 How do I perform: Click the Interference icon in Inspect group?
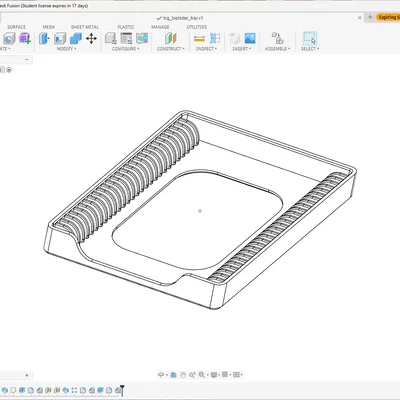[x=215, y=39]
